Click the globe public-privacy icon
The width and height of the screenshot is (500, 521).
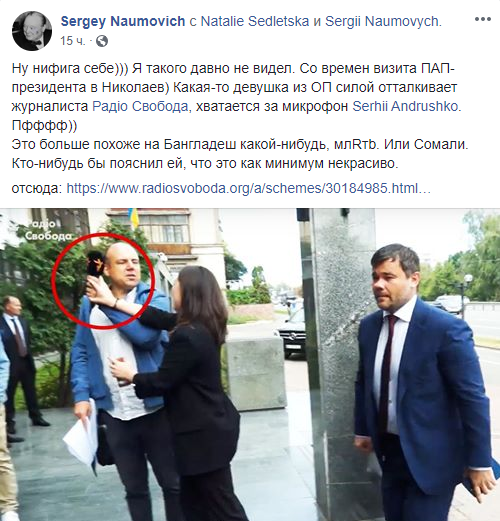pos(102,41)
